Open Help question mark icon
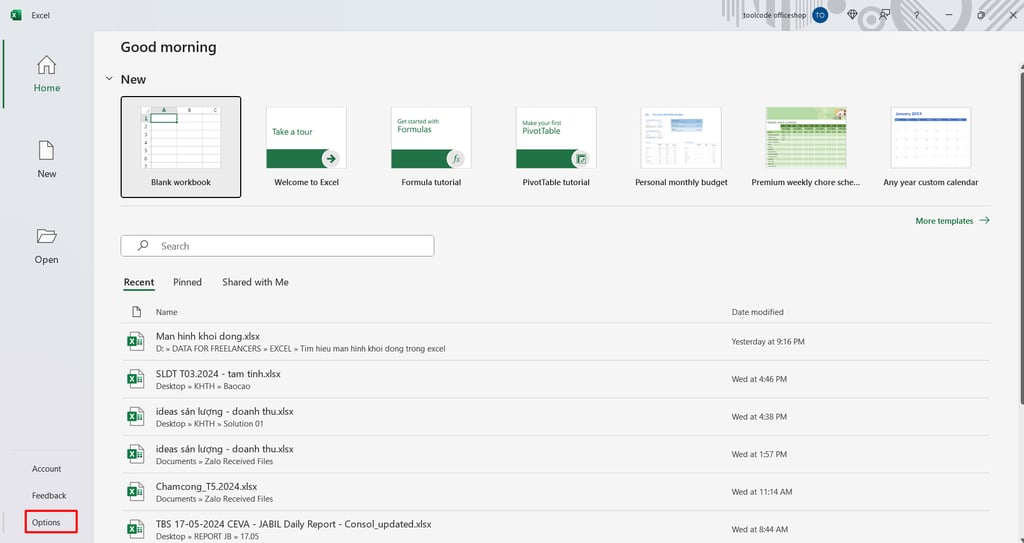The height and width of the screenshot is (543, 1024). pos(916,14)
